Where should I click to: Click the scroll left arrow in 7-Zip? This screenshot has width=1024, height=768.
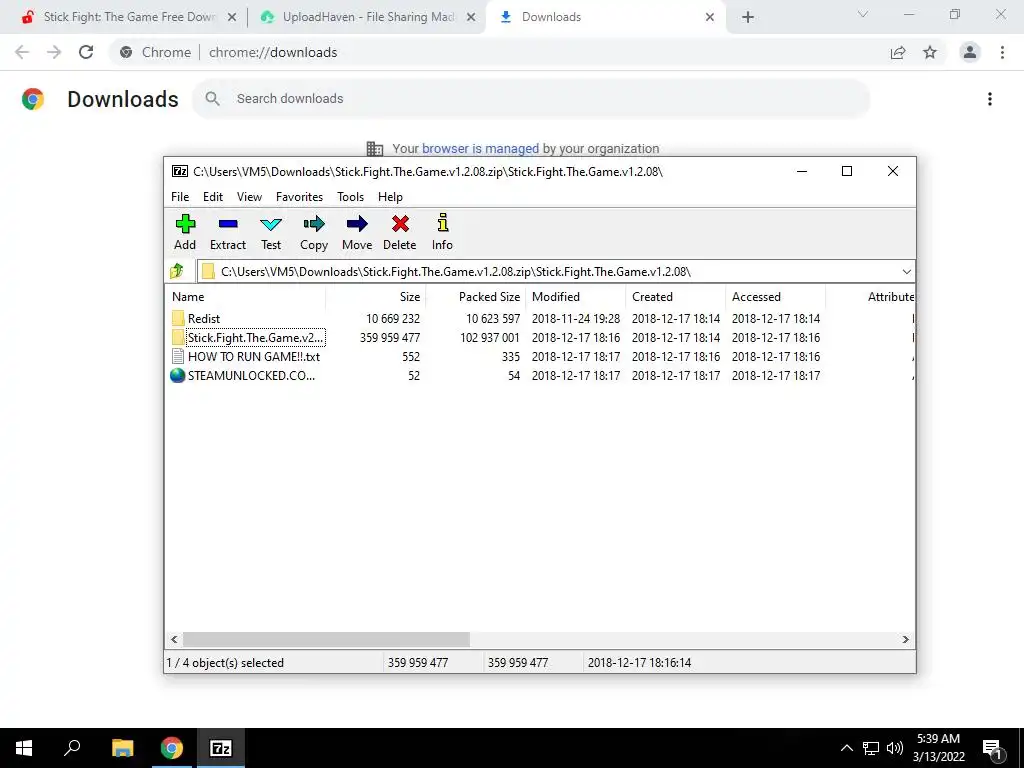(174, 639)
